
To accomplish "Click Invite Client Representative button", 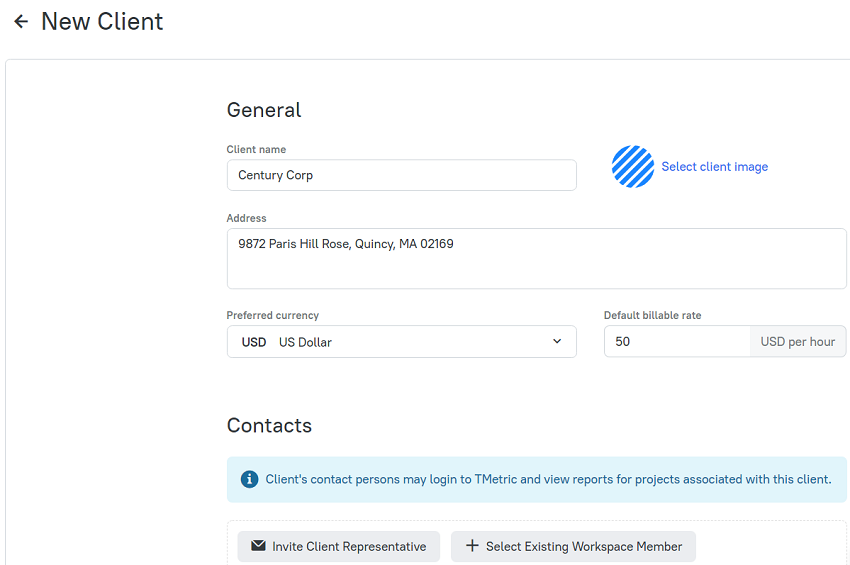I will (339, 547).
